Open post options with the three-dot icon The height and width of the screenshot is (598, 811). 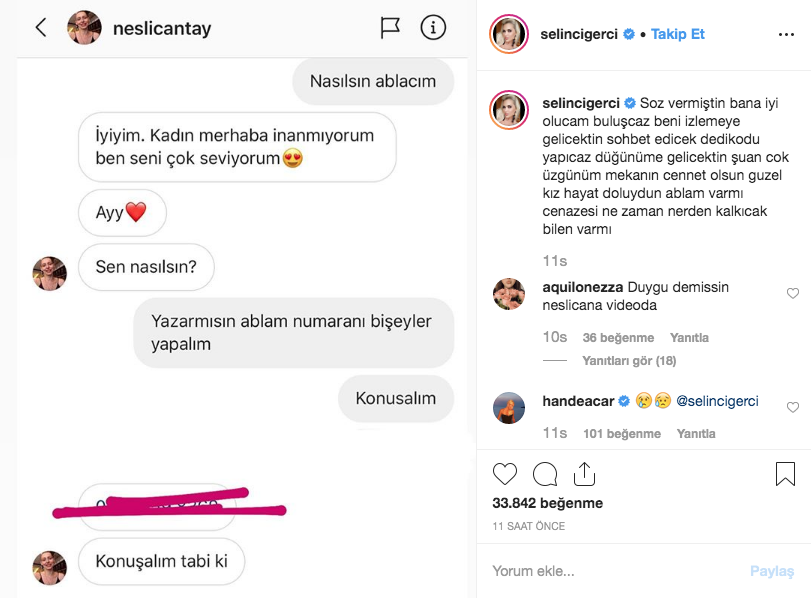point(784,33)
